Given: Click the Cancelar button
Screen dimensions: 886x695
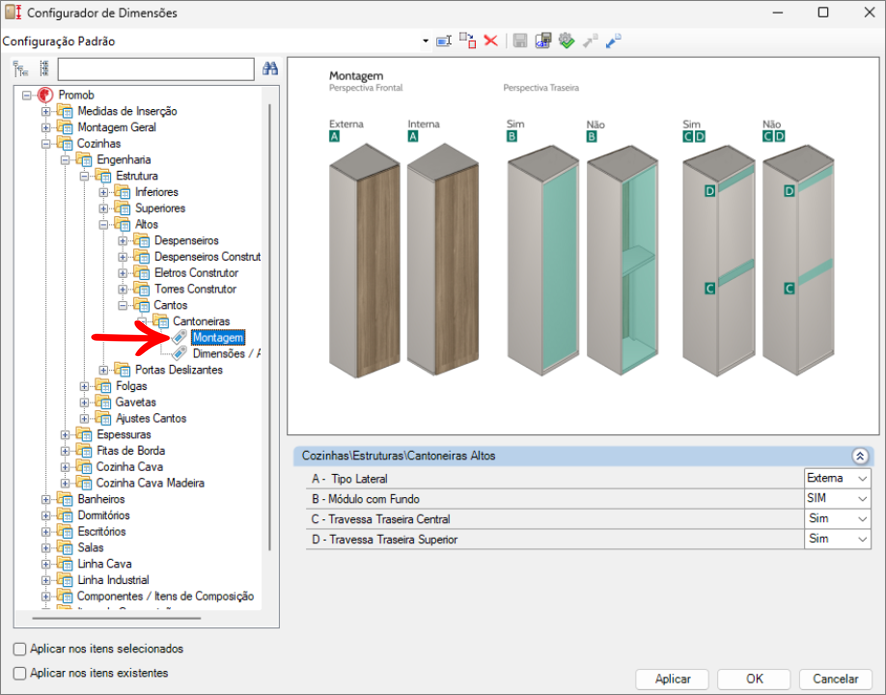Looking at the screenshot, I should pyautogui.click(x=836, y=679).
